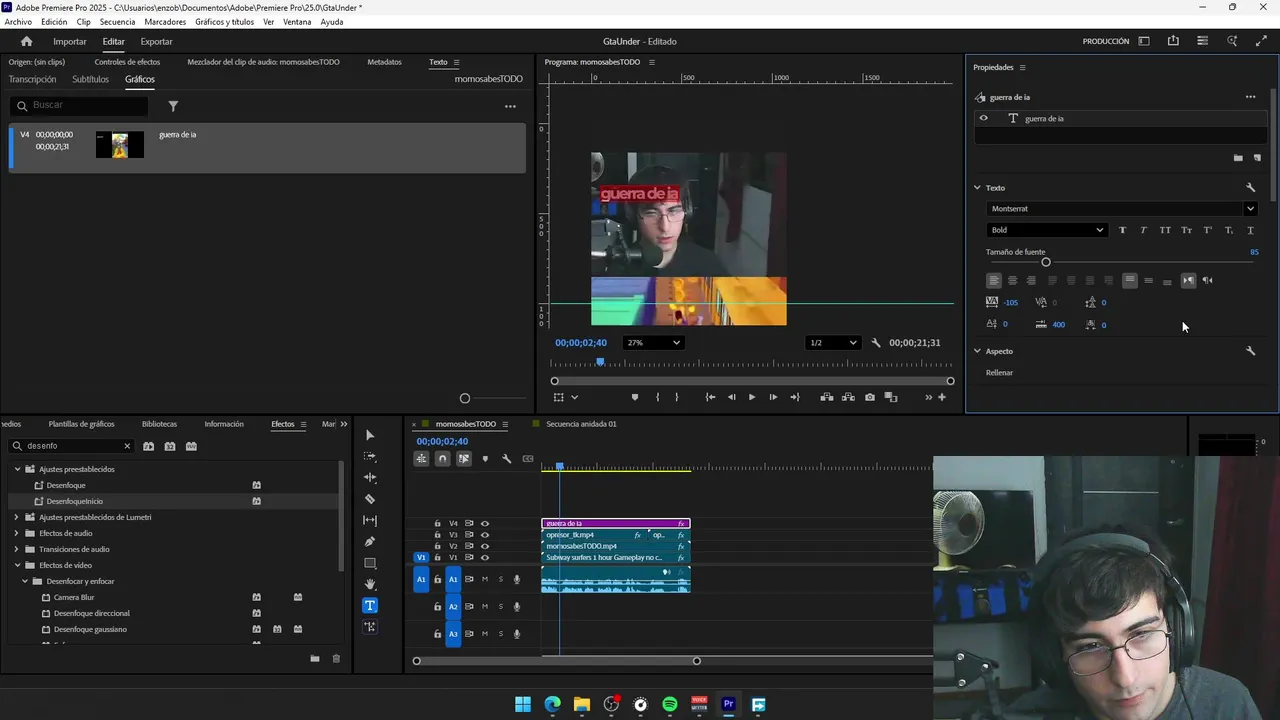Click the Lift button in Program monitor
Viewport: 1280px width, 720px height.
827,397
